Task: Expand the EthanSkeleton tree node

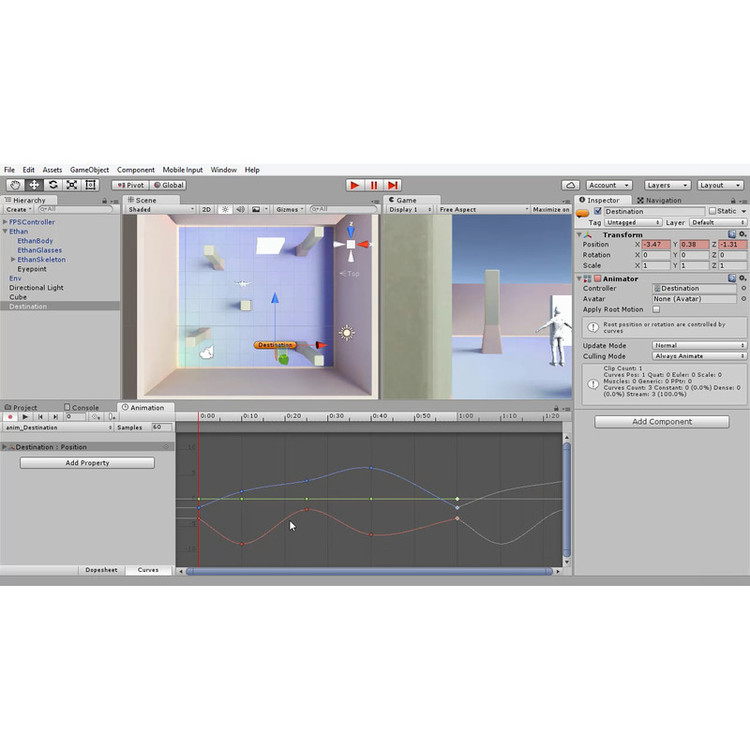Action: (13, 259)
